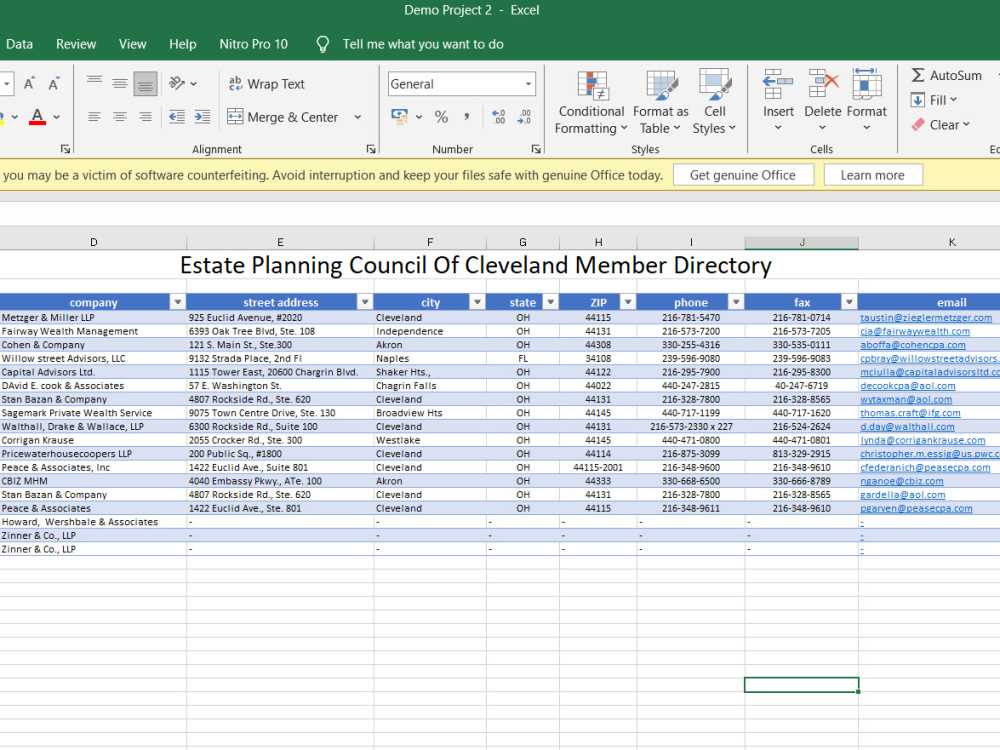This screenshot has width=1000, height=750.
Task: Click the AutoSum sigma icon
Action: coord(917,75)
